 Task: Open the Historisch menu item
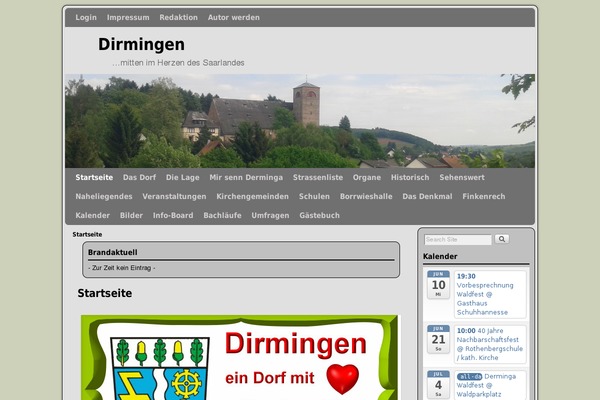[410, 177]
